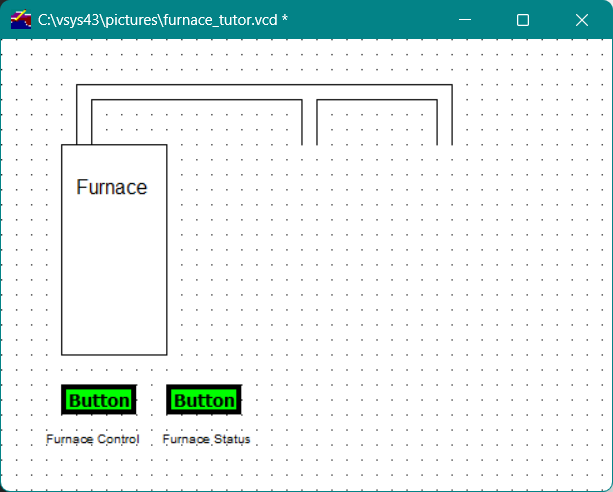
Task: Click the inner left pipe's right vertical leg
Action: [302, 122]
